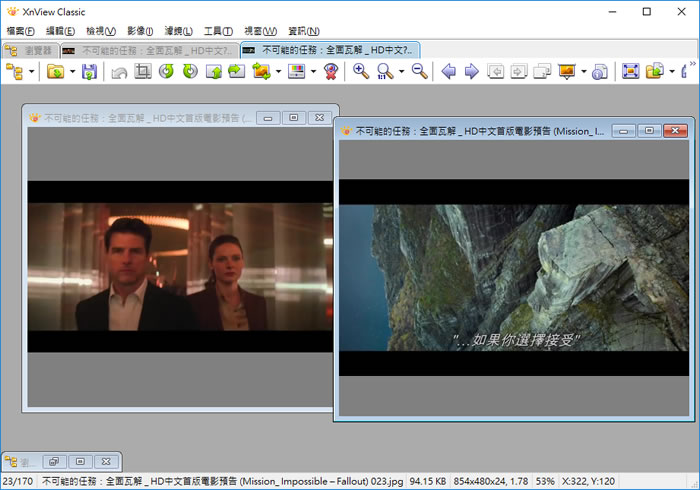Viewport: 700px width, 490px height.
Task: Minimize the left image child window
Action: coord(268,118)
